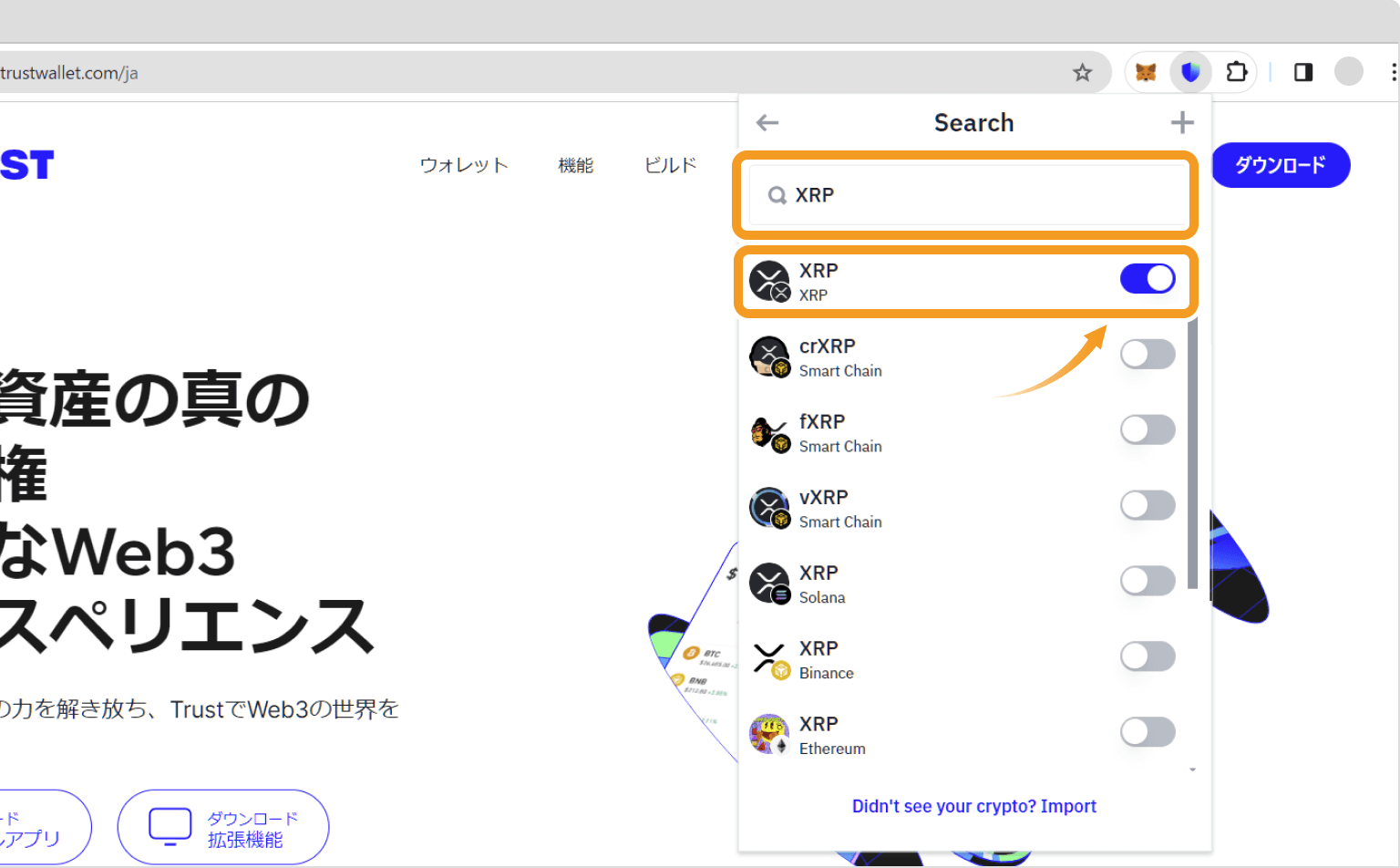Click the fXRP token logo

pos(769,432)
